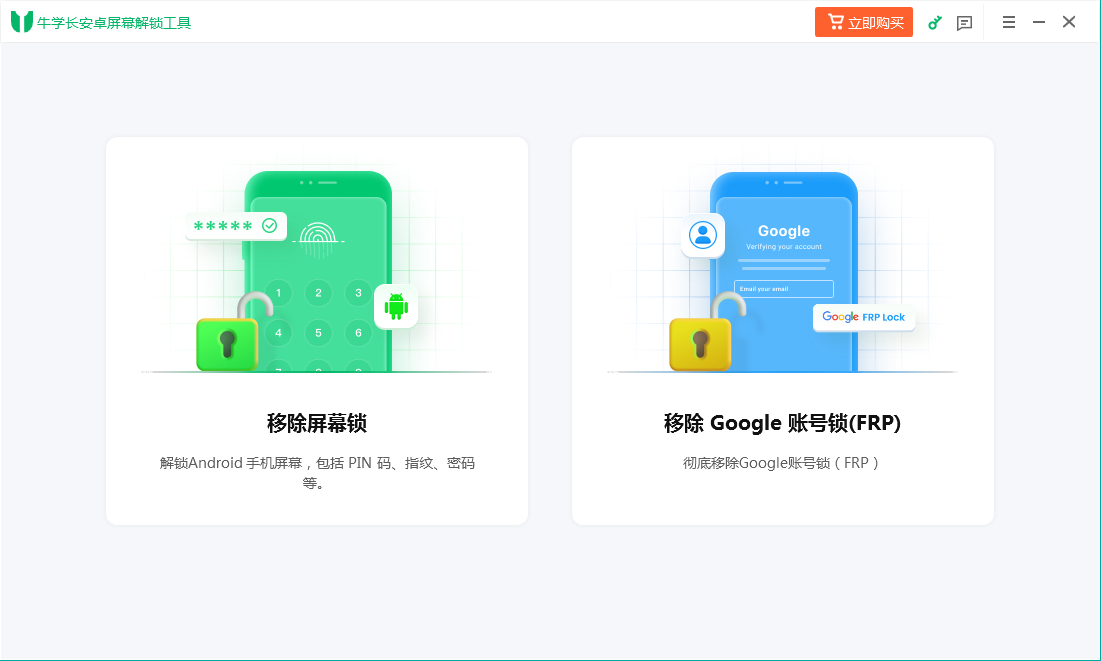Open registration with the green key icon

coord(935,22)
